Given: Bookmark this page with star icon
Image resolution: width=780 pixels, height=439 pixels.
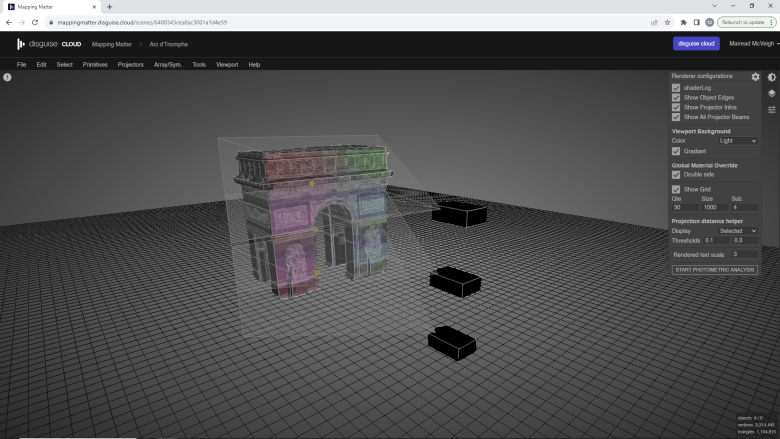Looking at the screenshot, I should coord(668,22).
